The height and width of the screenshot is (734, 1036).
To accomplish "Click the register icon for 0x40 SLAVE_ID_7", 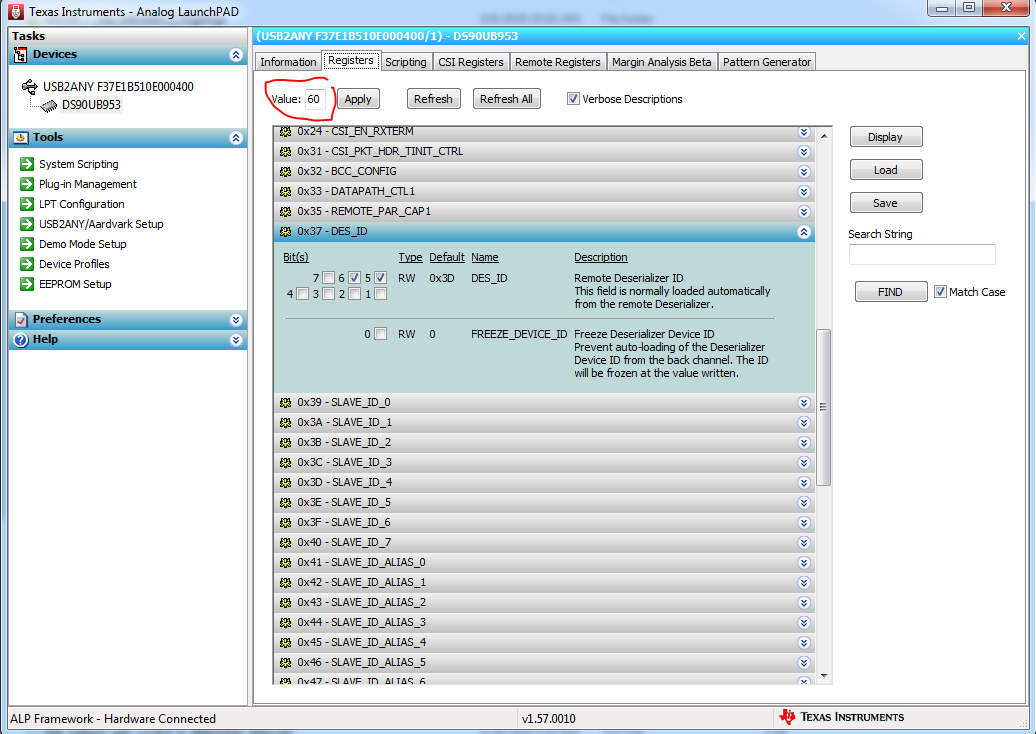I will (x=285, y=542).
